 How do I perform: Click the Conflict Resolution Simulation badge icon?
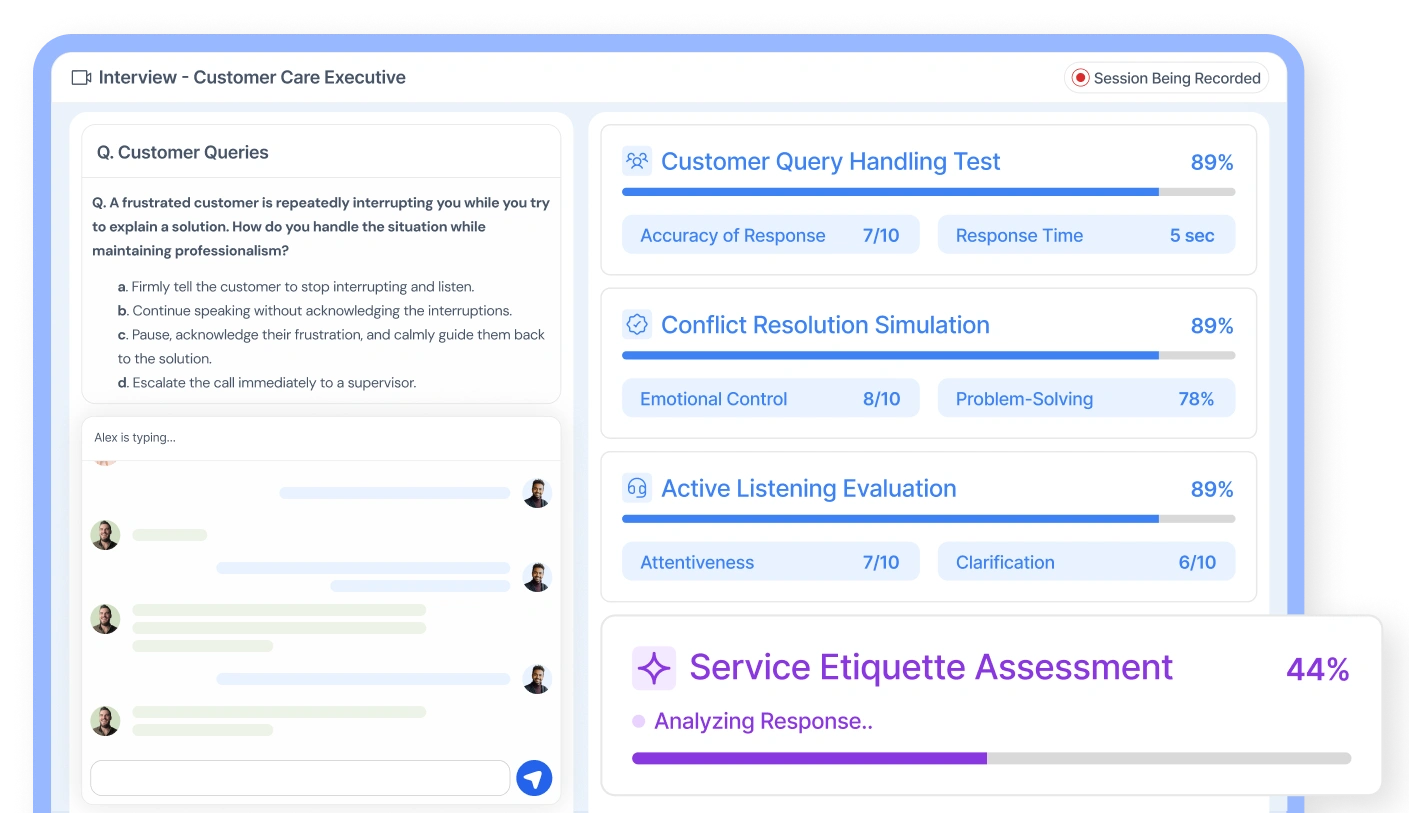[637, 325]
